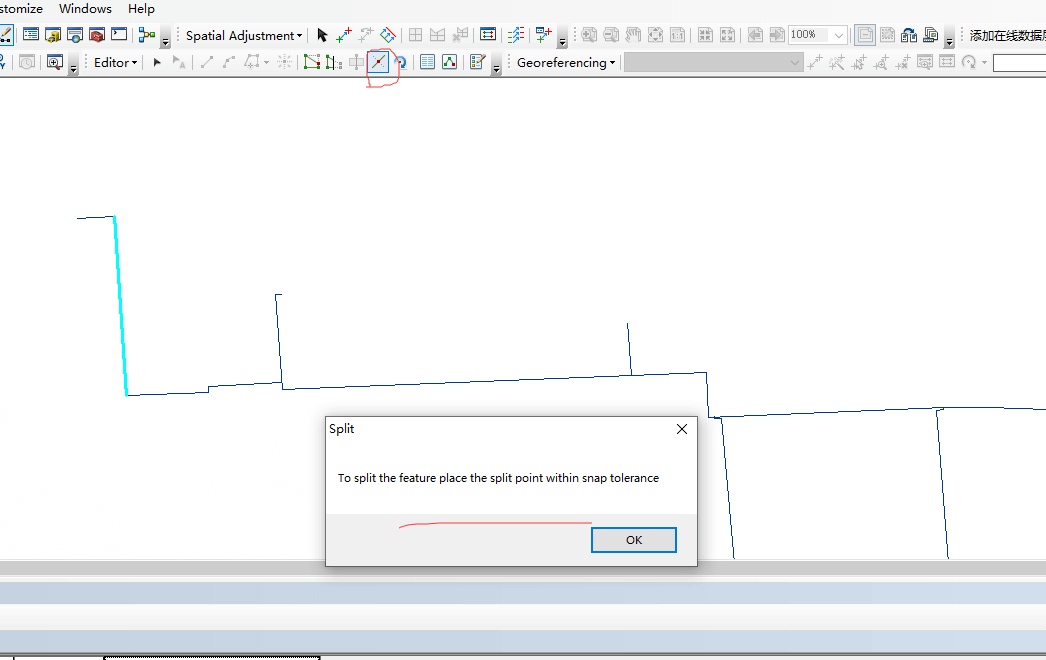Open the Windows menu
The height and width of the screenshot is (660, 1046).
(85, 9)
